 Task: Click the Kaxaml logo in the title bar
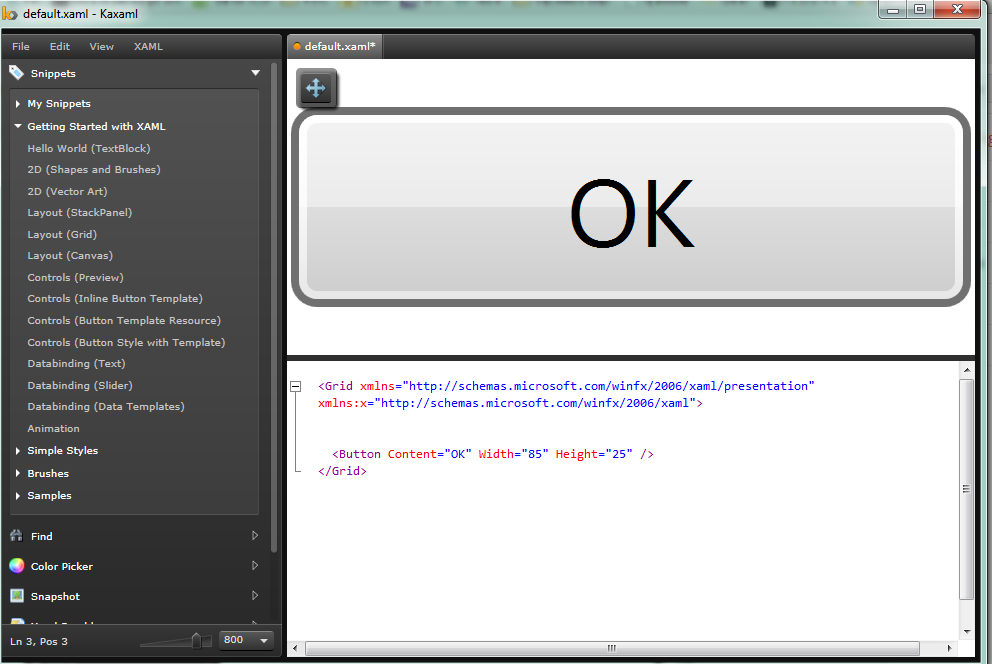tap(11, 12)
